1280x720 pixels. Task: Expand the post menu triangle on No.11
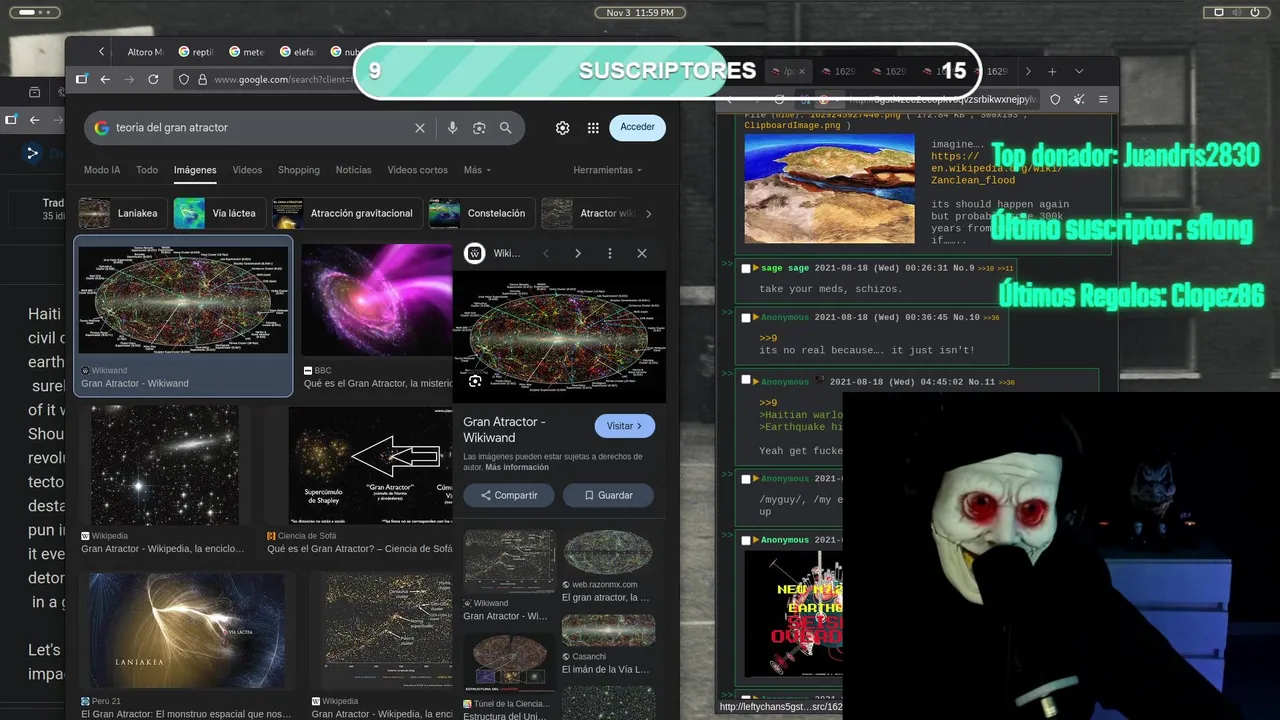point(756,381)
